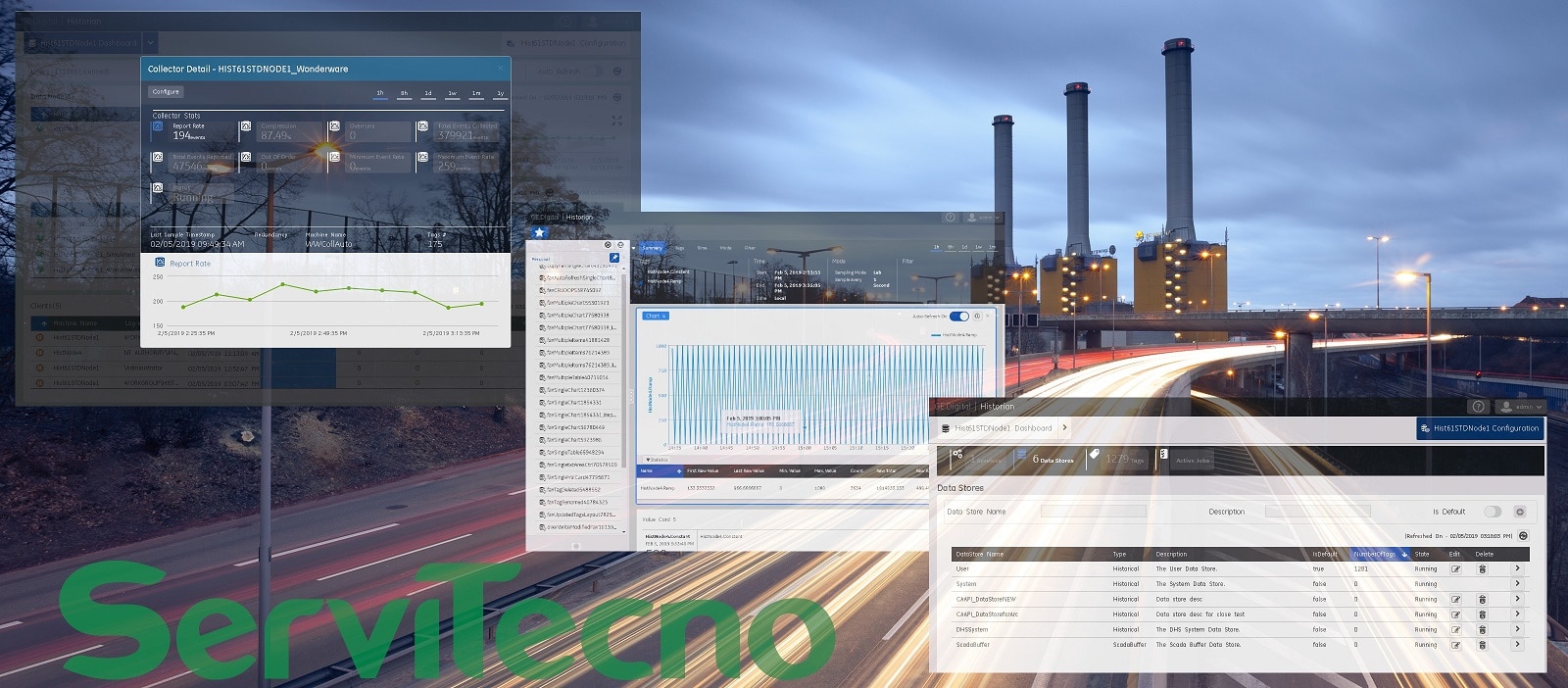1568x688 pixels.
Task: Collapse the Statistics section
Action: 657,460
